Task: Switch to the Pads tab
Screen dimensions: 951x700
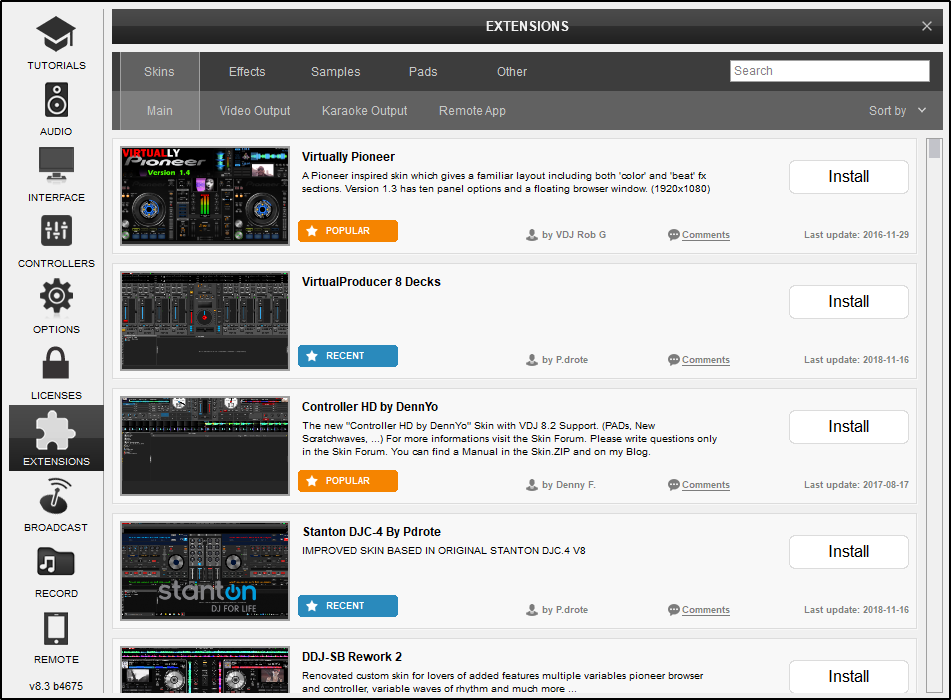Action: point(423,72)
